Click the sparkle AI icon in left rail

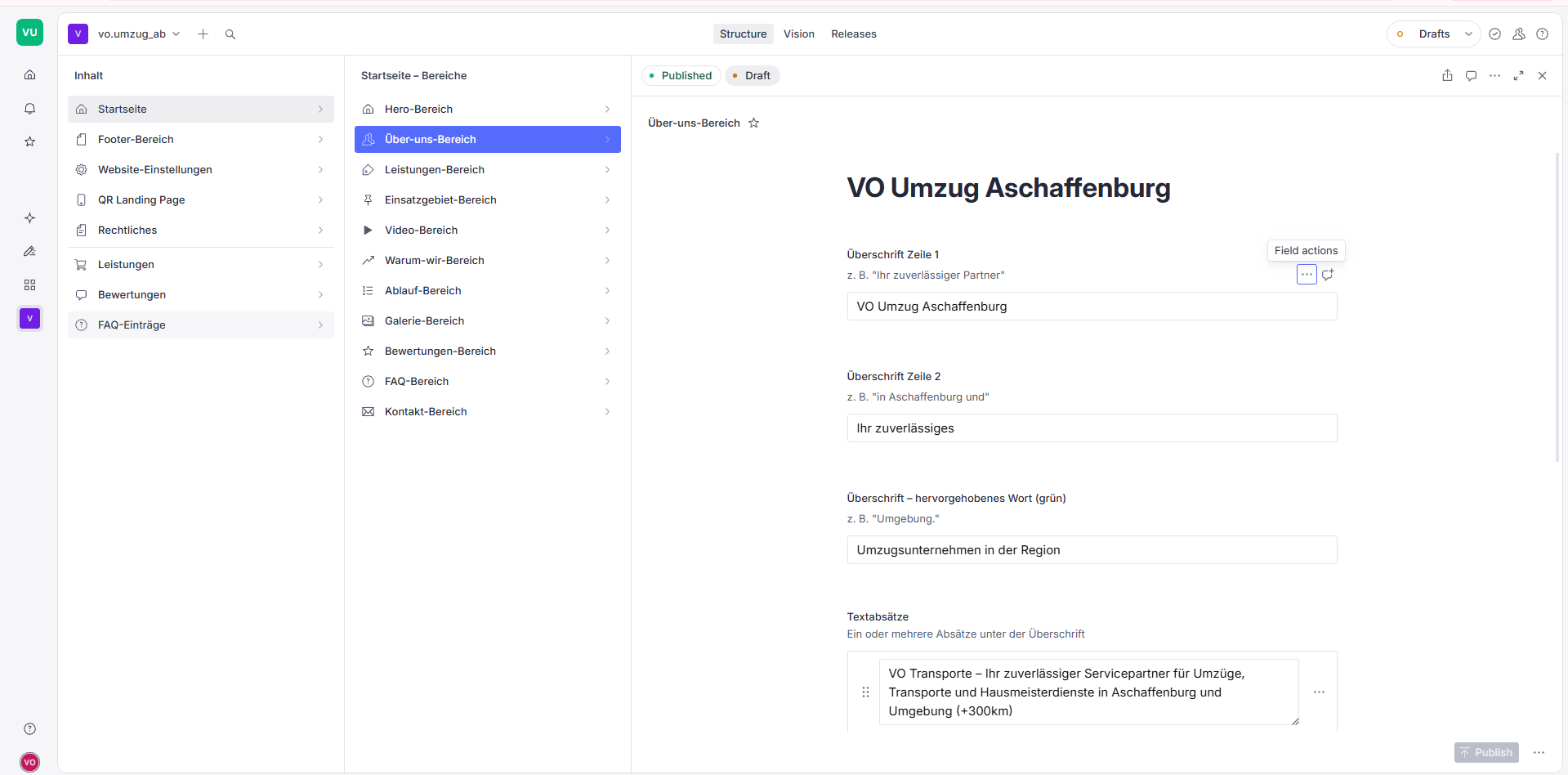tap(29, 218)
